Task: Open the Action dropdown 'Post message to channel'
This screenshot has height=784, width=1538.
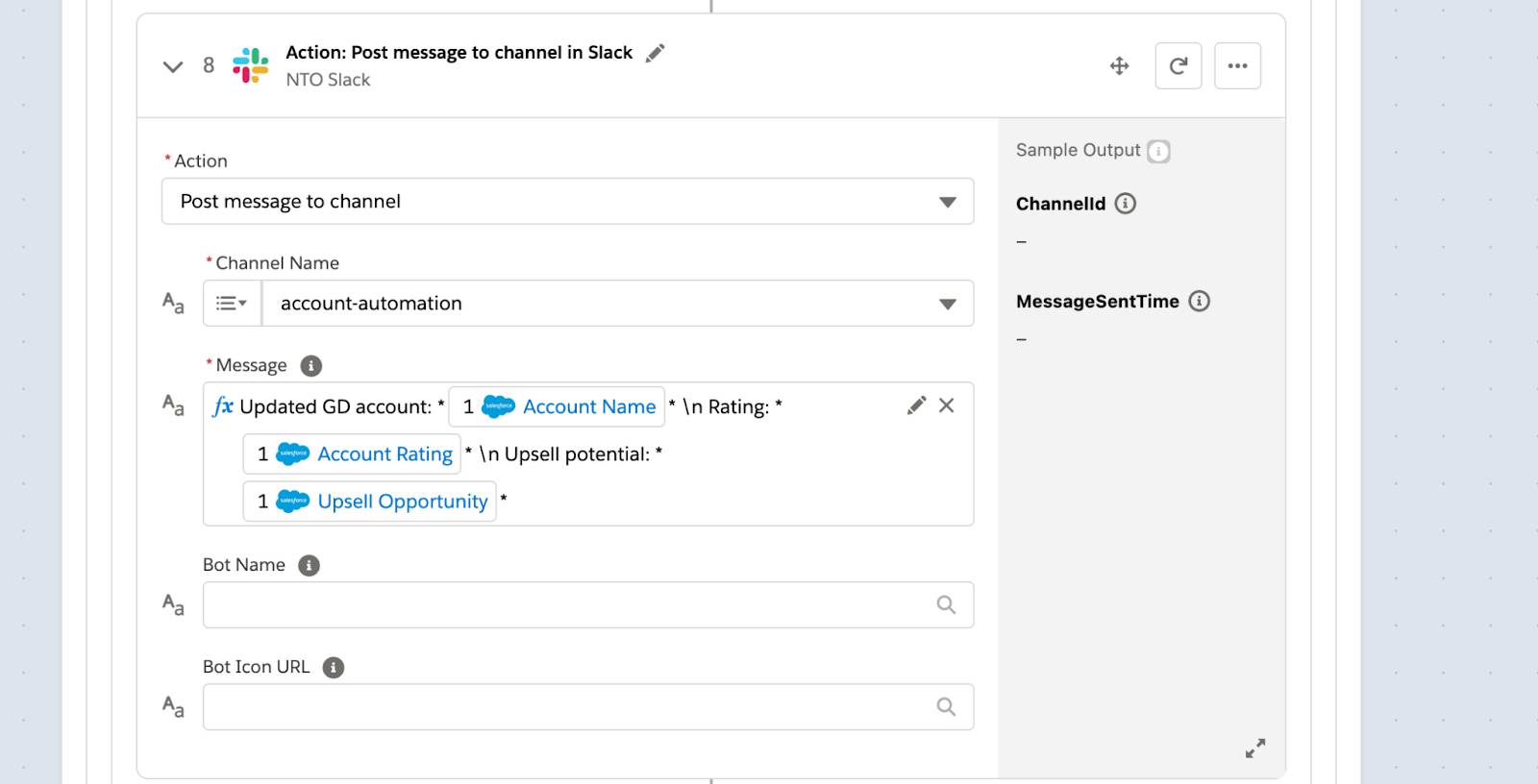Action: click(567, 202)
